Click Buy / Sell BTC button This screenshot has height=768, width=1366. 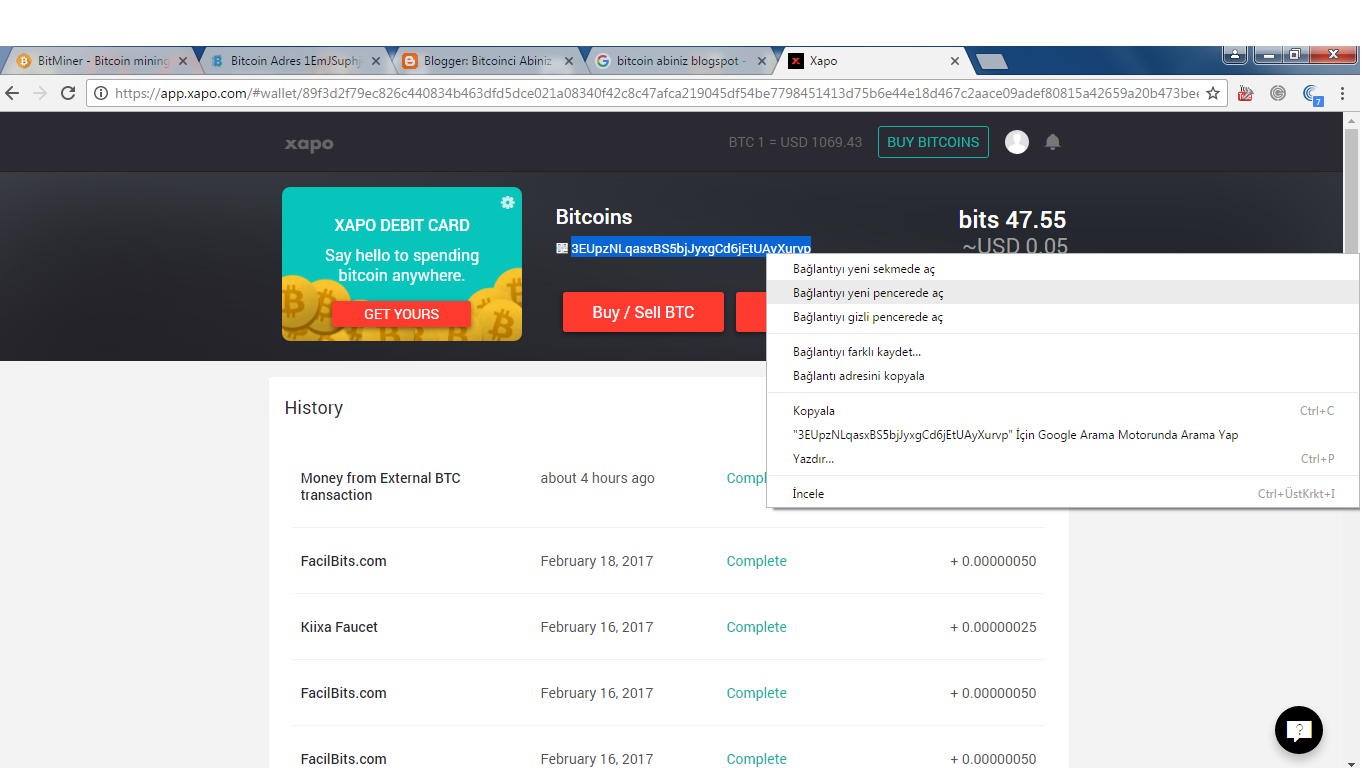click(643, 312)
